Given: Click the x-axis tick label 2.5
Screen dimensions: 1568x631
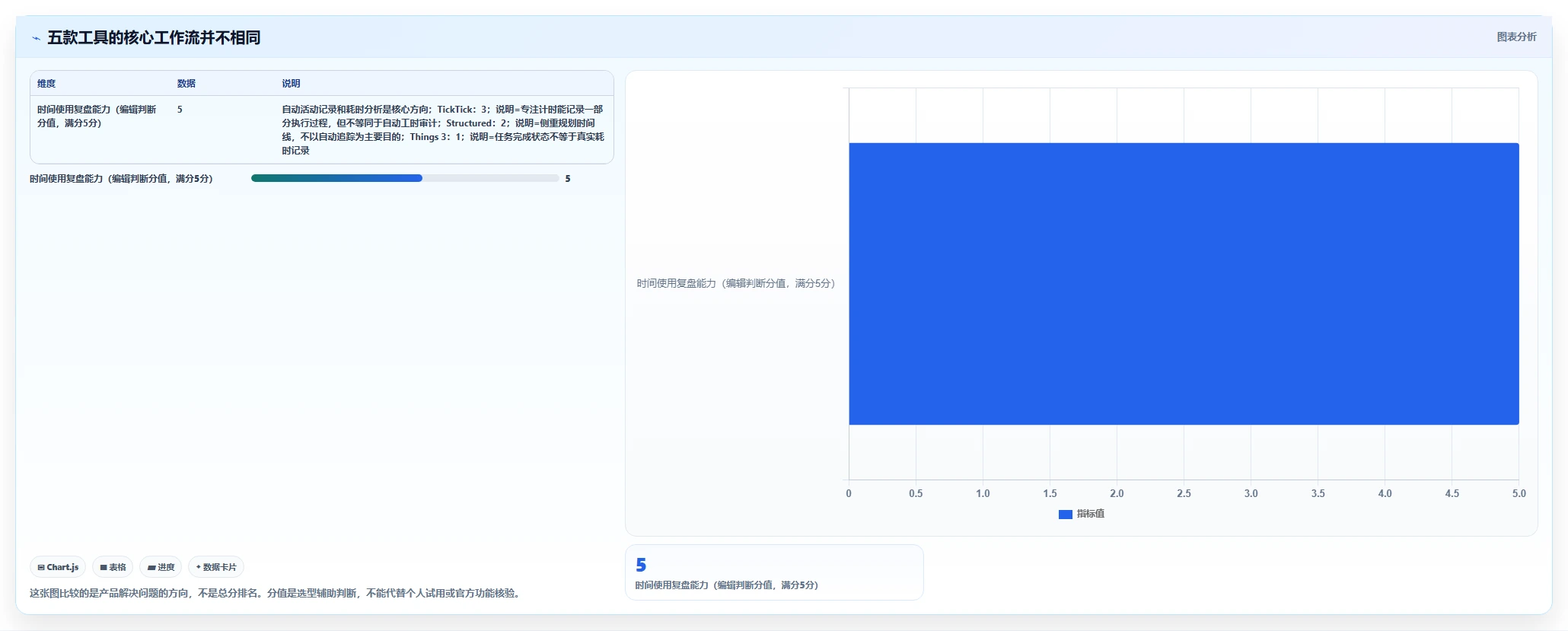Looking at the screenshot, I should tap(1184, 493).
